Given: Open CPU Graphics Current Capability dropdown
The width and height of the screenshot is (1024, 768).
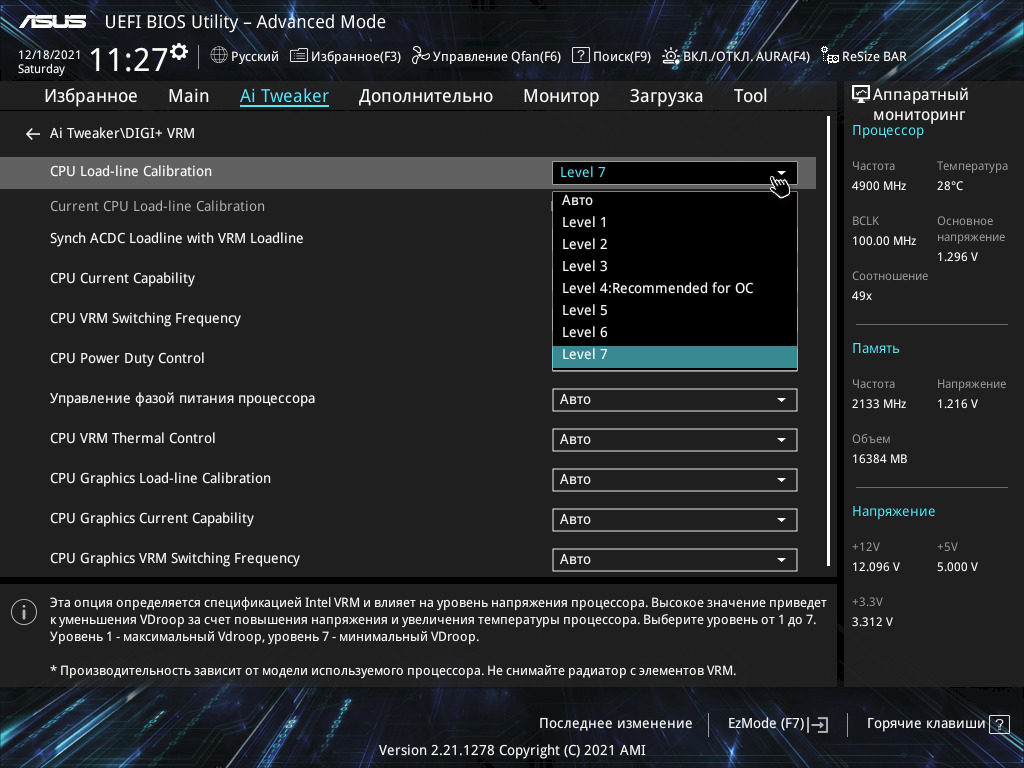Looking at the screenshot, I should pyautogui.click(x=675, y=520).
